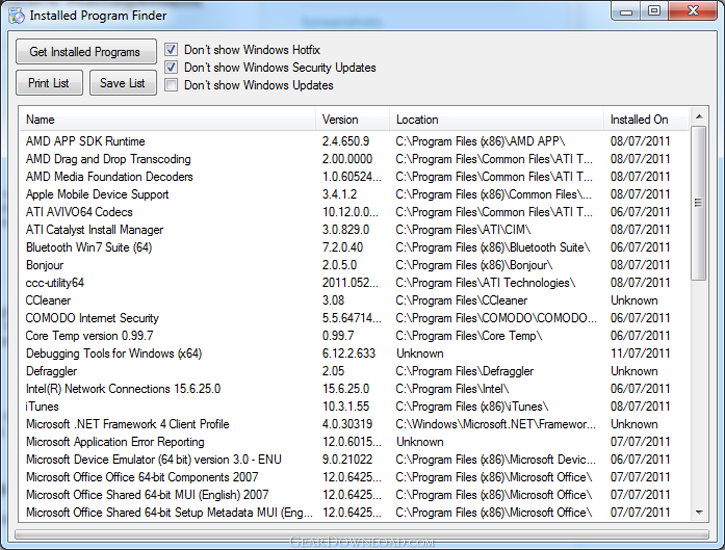Enable Don't show Windows Updates checkbox
The width and height of the screenshot is (725, 550).
click(x=171, y=85)
